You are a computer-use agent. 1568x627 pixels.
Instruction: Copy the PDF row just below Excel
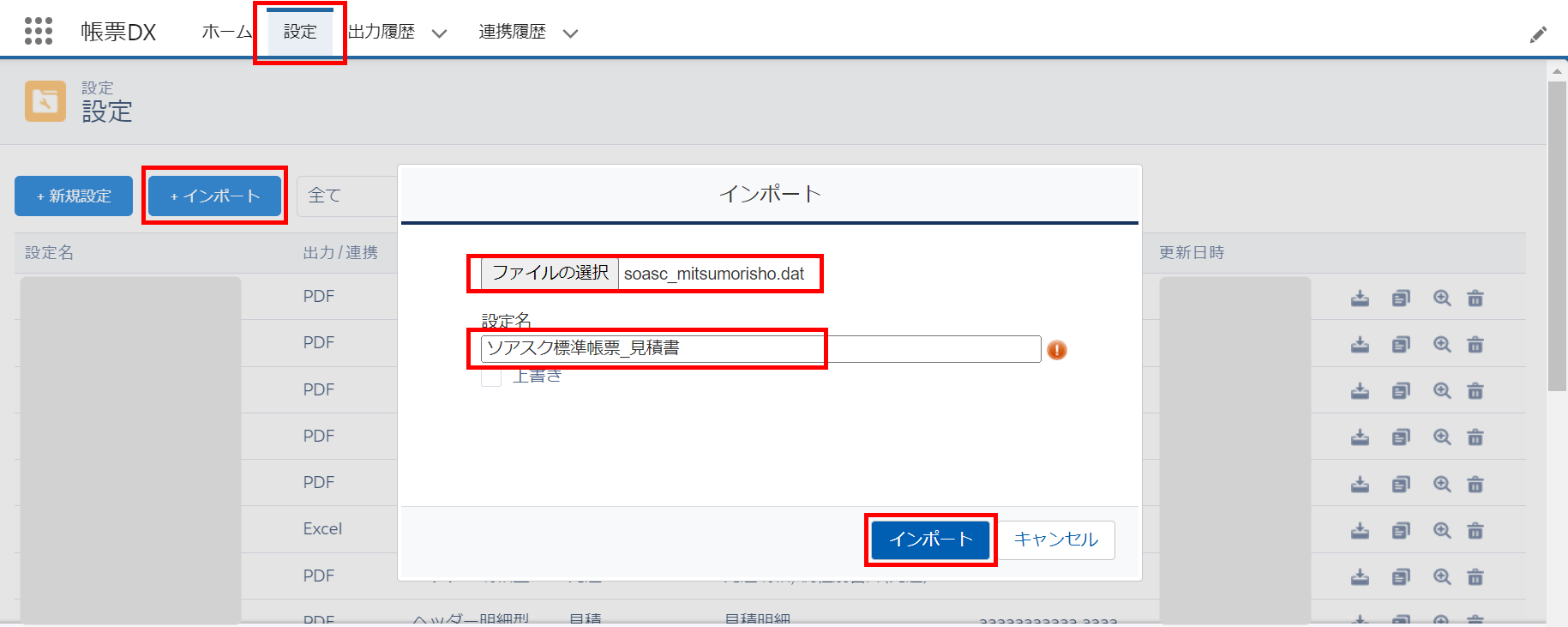[x=1401, y=576]
